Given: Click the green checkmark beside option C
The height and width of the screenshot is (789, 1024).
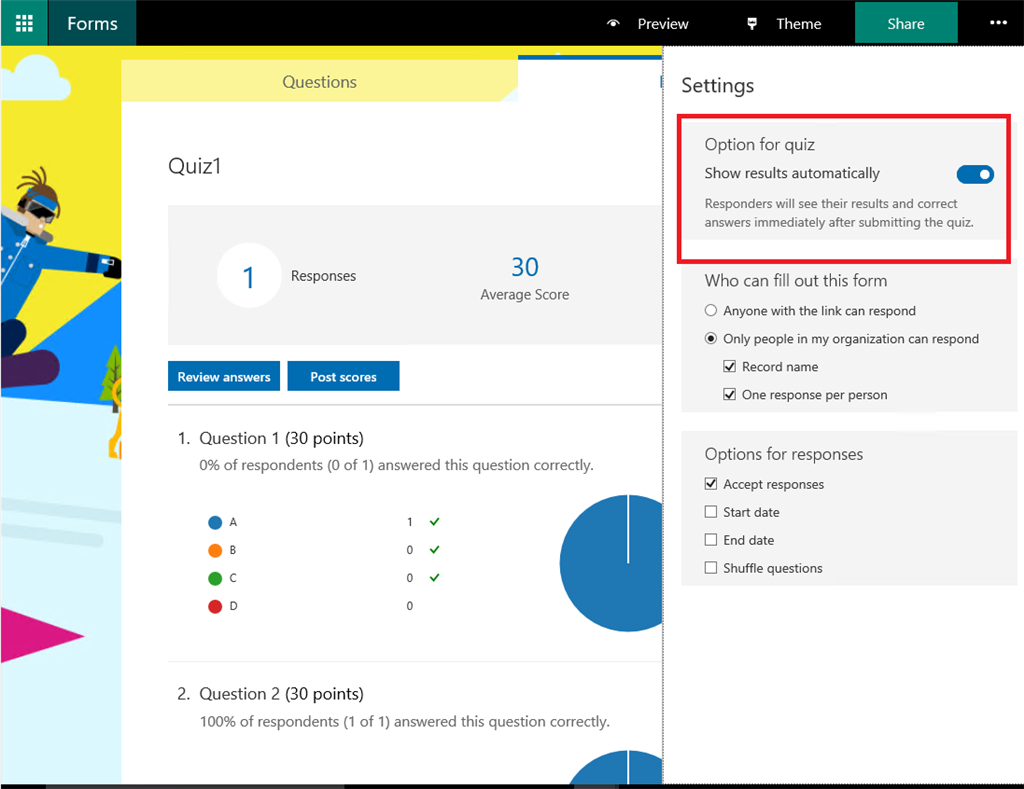Looking at the screenshot, I should pos(434,577).
